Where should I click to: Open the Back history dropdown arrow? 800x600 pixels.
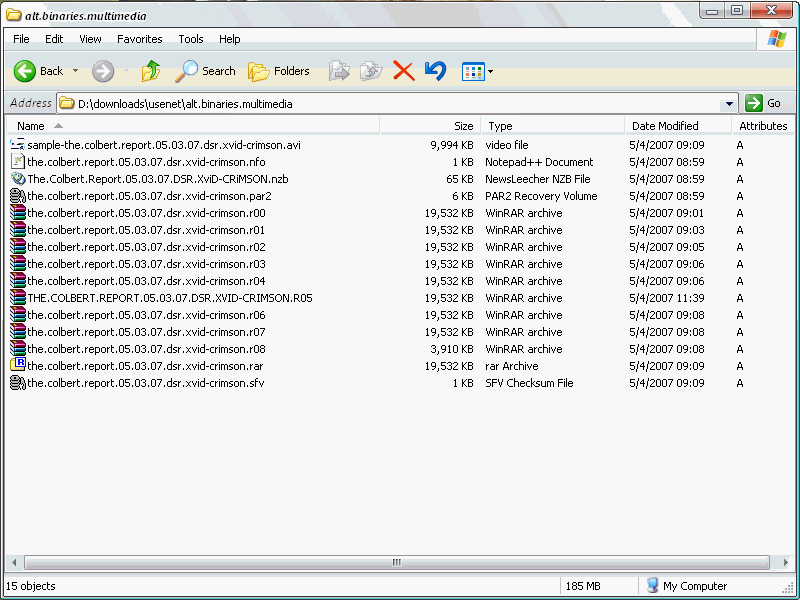[76, 71]
